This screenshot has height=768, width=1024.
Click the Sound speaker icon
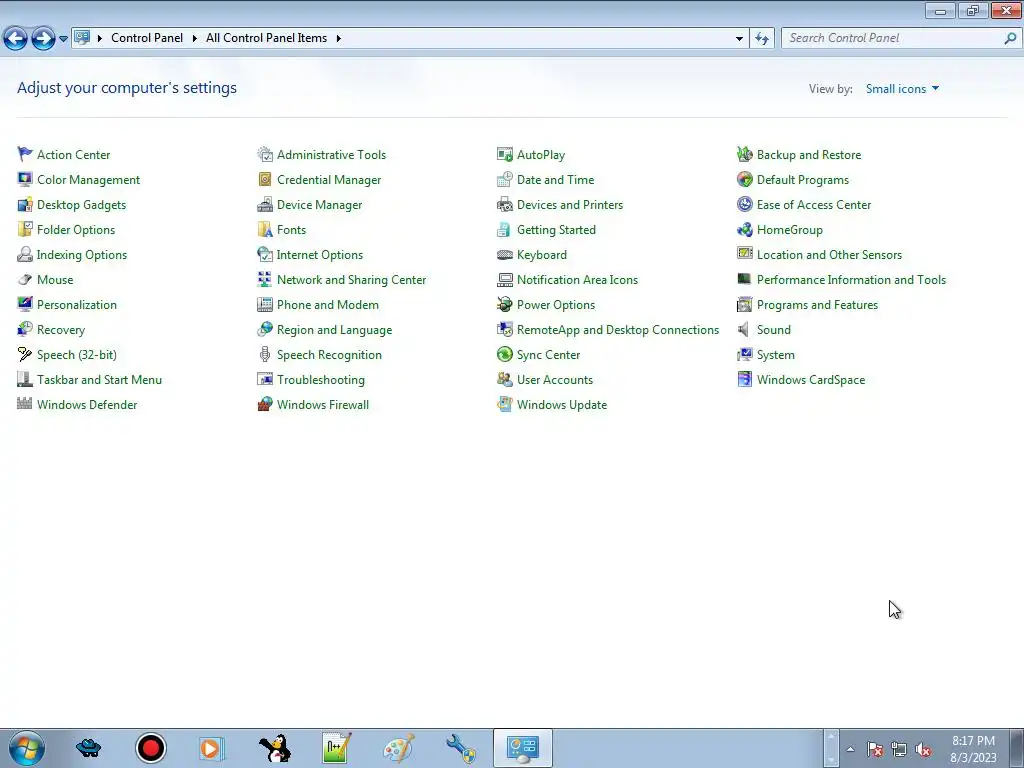[744, 330]
